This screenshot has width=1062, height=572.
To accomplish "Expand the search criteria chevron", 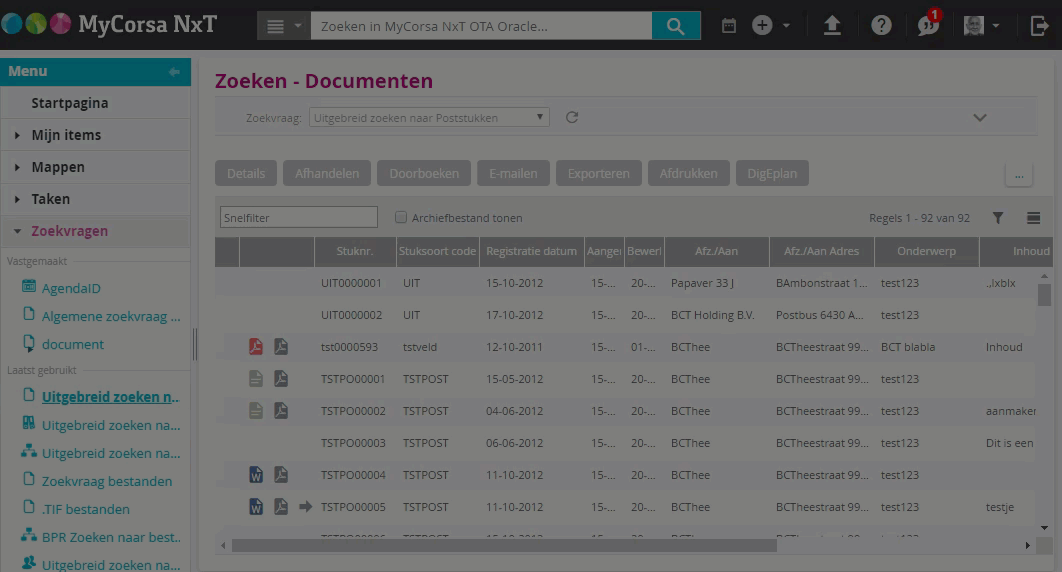I will tap(979, 118).
